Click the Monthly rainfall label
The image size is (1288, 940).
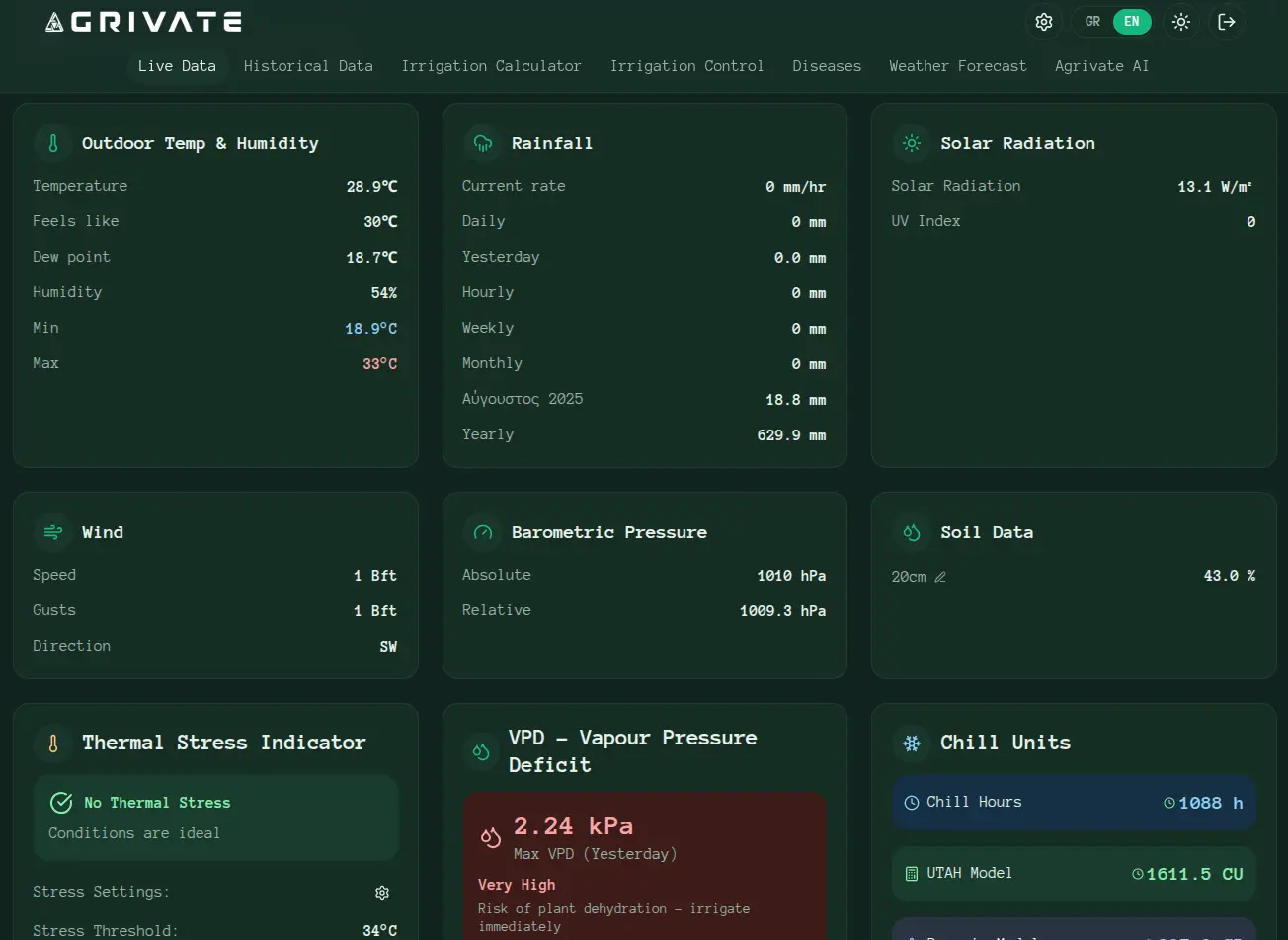[492, 363]
